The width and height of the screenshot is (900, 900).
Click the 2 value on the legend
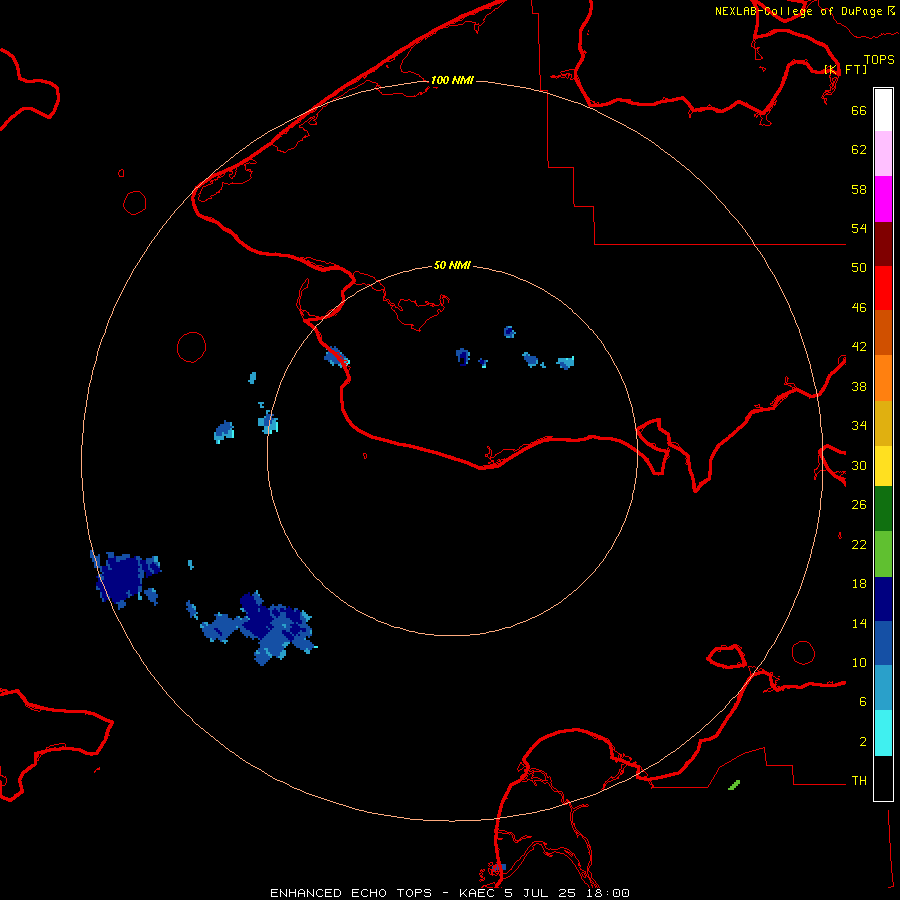[x=863, y=742]
